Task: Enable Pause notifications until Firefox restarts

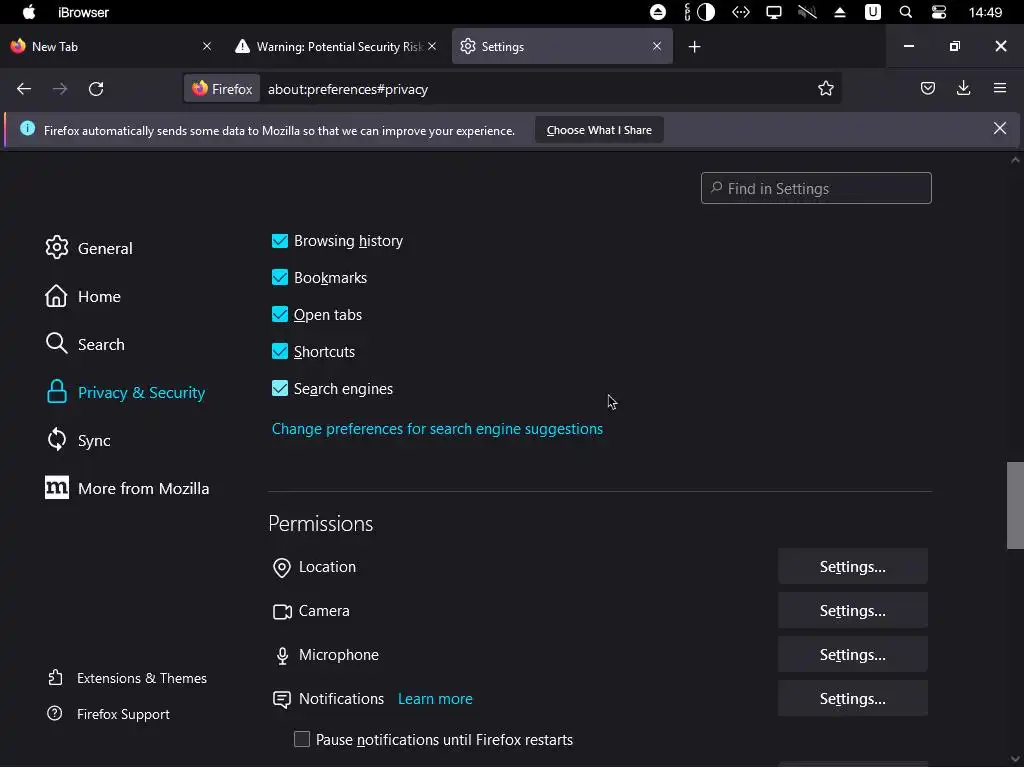Action: 302,740
